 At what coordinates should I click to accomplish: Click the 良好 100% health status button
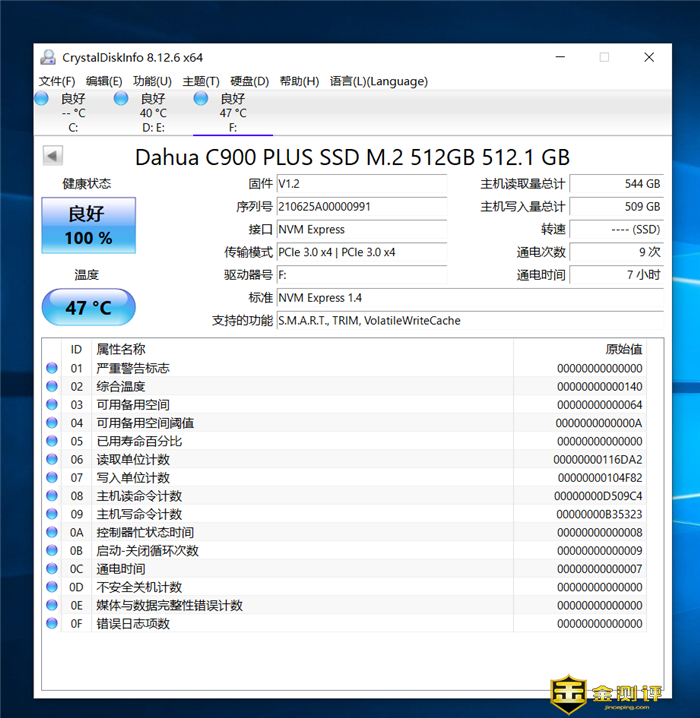pos(88,225)
